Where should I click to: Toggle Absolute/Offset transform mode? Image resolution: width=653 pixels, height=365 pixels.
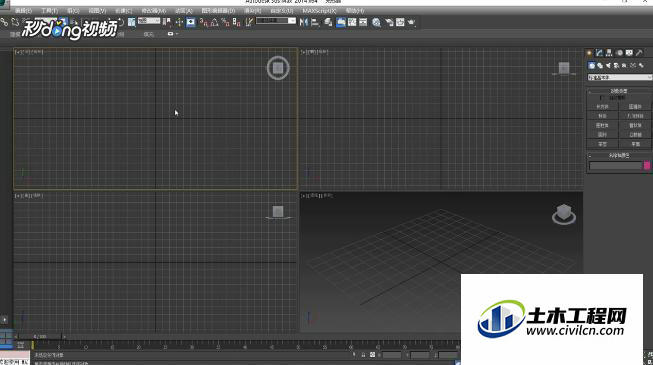pos(372,355)
